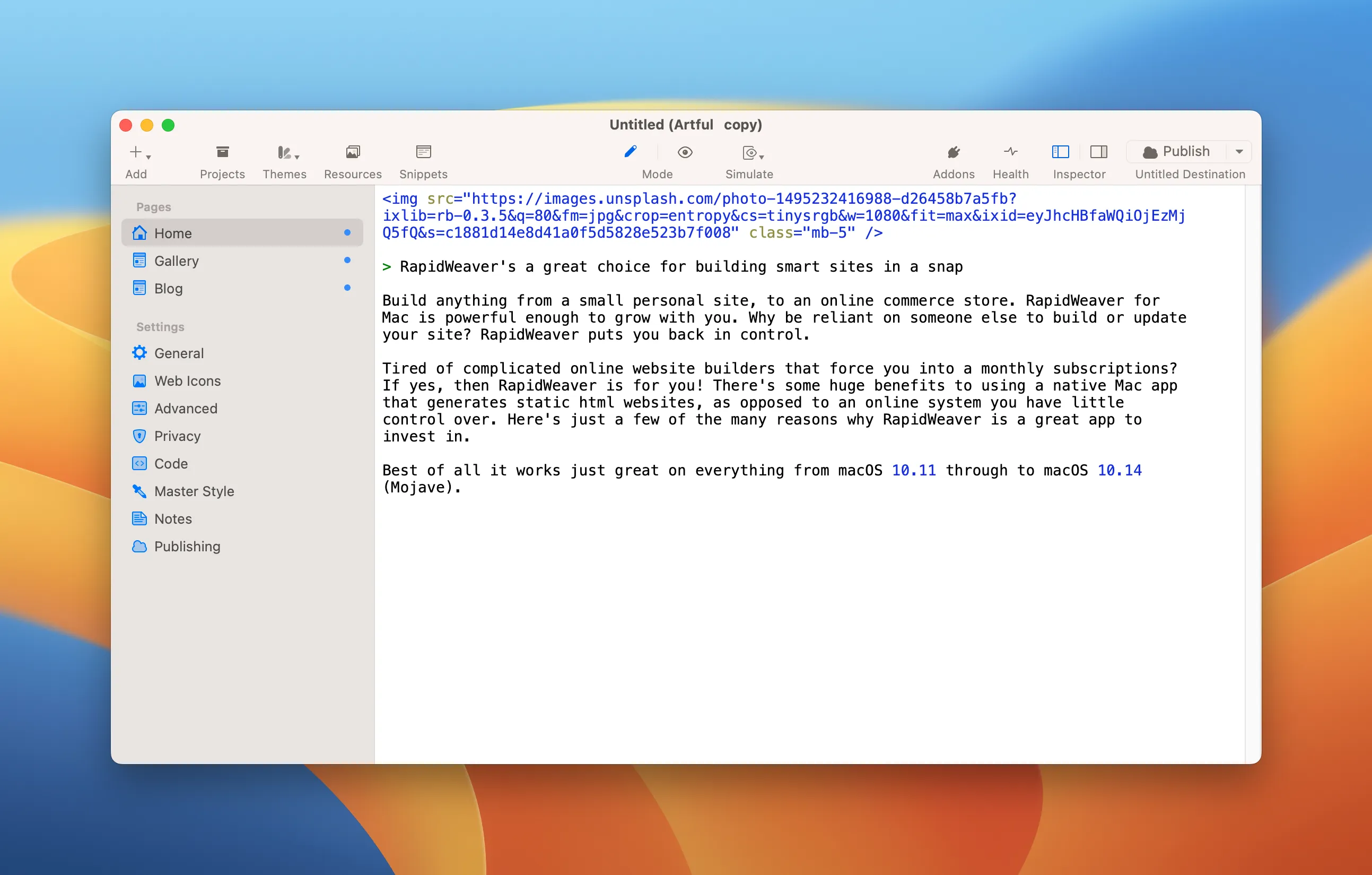Select the Blog page

(x=168, y=289)
